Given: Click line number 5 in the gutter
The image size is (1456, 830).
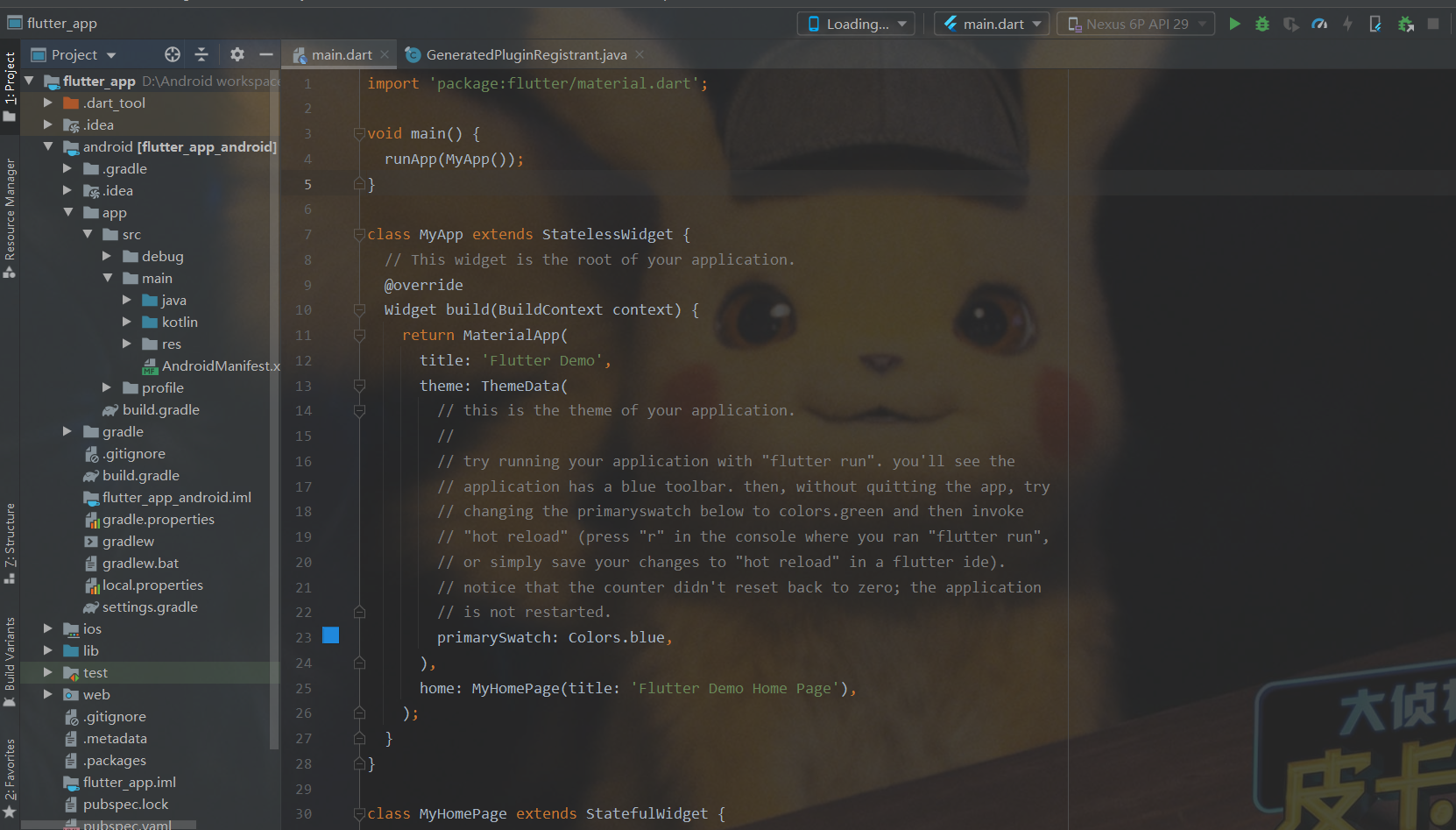Looking at the screenshot, I should pos(307,184).
